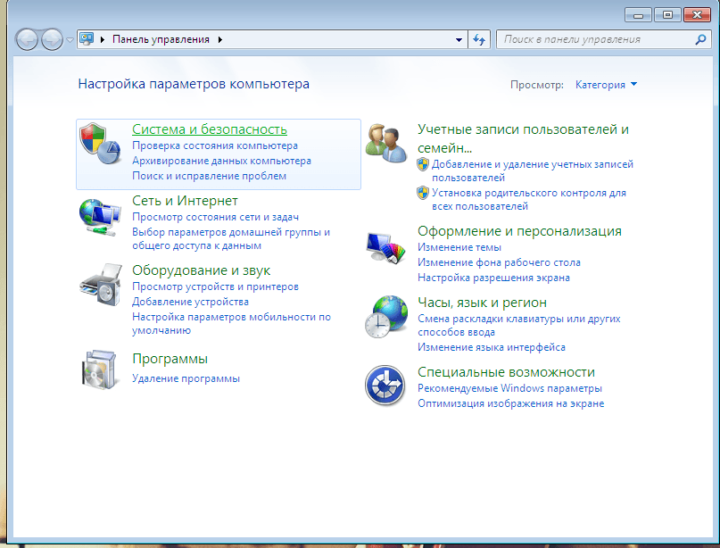Image resolution: width=720 pixels, height=548 pixels.
Task: Click the Network and Internet globe icon
Action: 99,214
